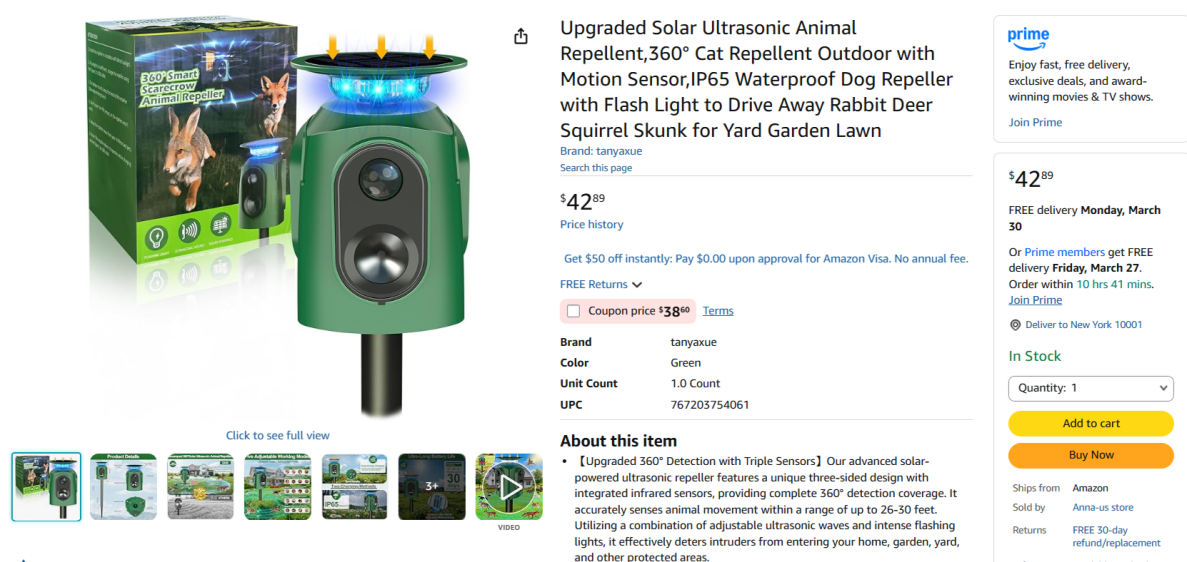This screenshot has width=1187, height=562.
Task: Click the Join Prime link under Prime logo
Action: coord(1035,123)
